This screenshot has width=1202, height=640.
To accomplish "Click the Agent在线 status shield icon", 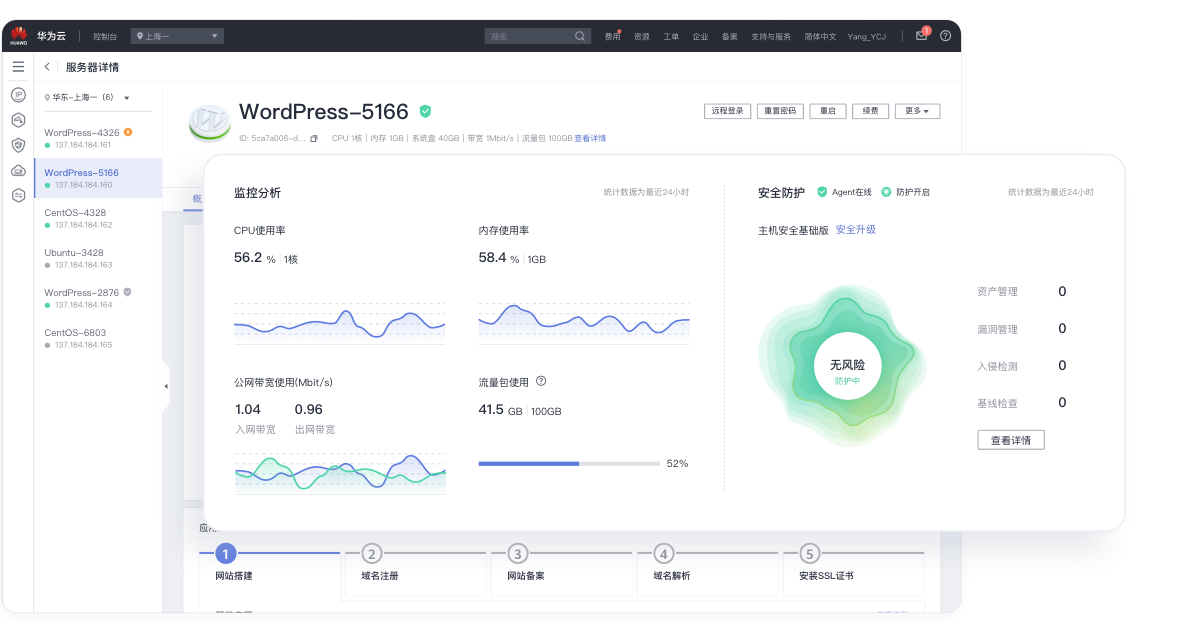I will click(x=822, y=191).
